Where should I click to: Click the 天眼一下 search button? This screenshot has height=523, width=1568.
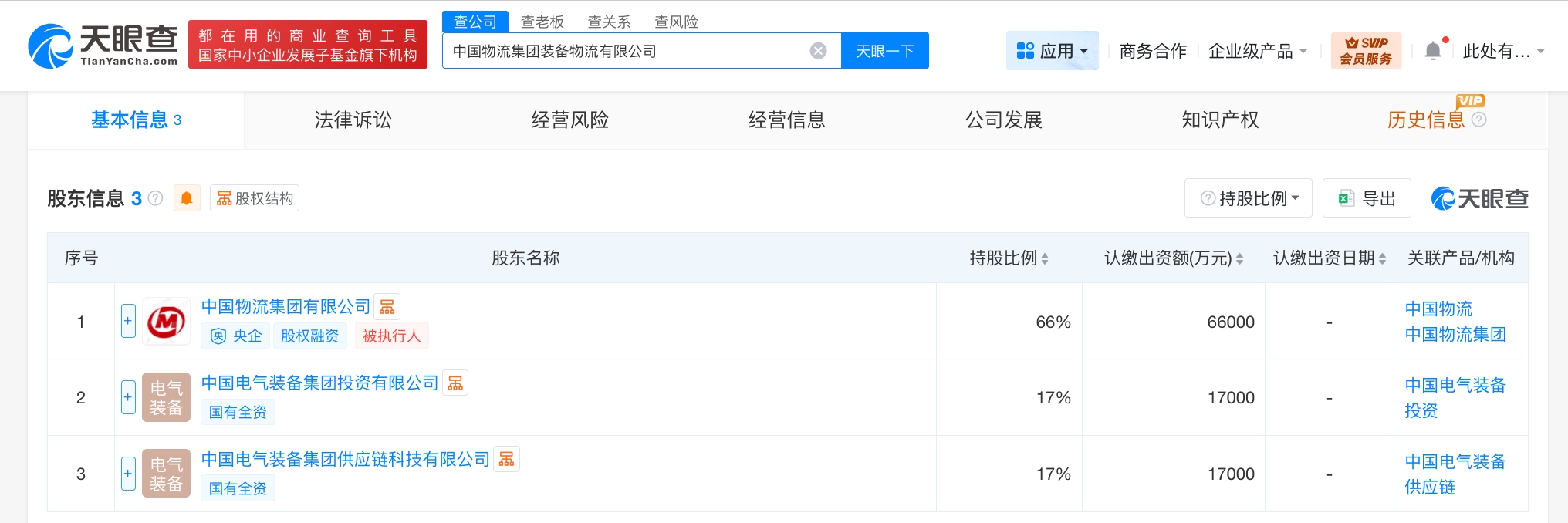(884, 51)
